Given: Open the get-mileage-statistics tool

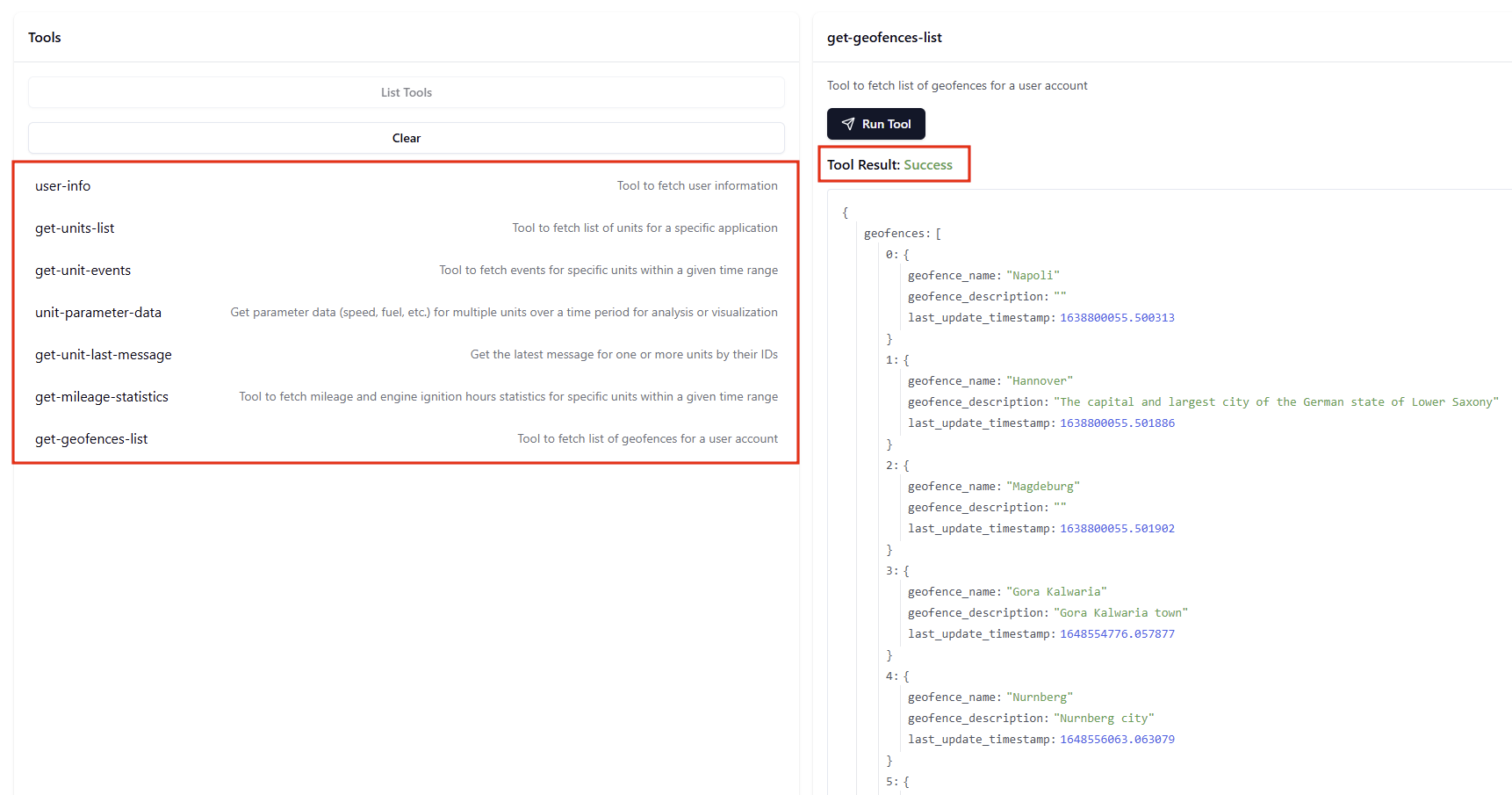Looking at the screenshot, I should click(x=406, y=396).
